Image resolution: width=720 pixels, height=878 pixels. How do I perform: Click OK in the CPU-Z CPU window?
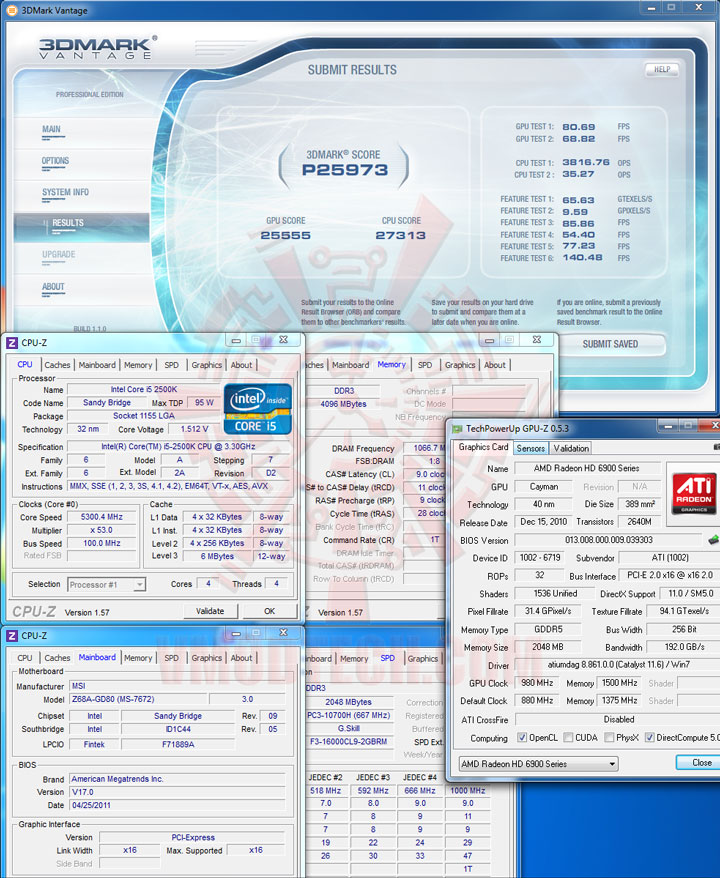pyautogui.click(x=269, y=611)
